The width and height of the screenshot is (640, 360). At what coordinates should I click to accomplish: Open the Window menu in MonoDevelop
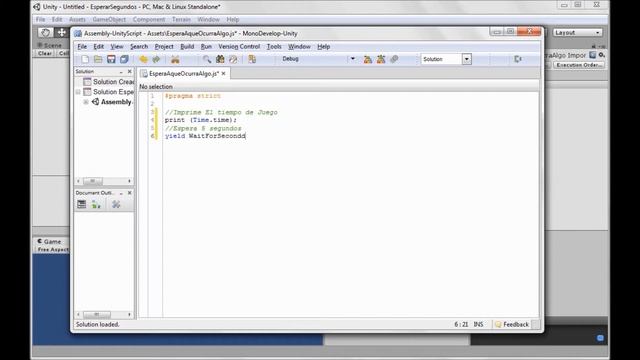299,47
